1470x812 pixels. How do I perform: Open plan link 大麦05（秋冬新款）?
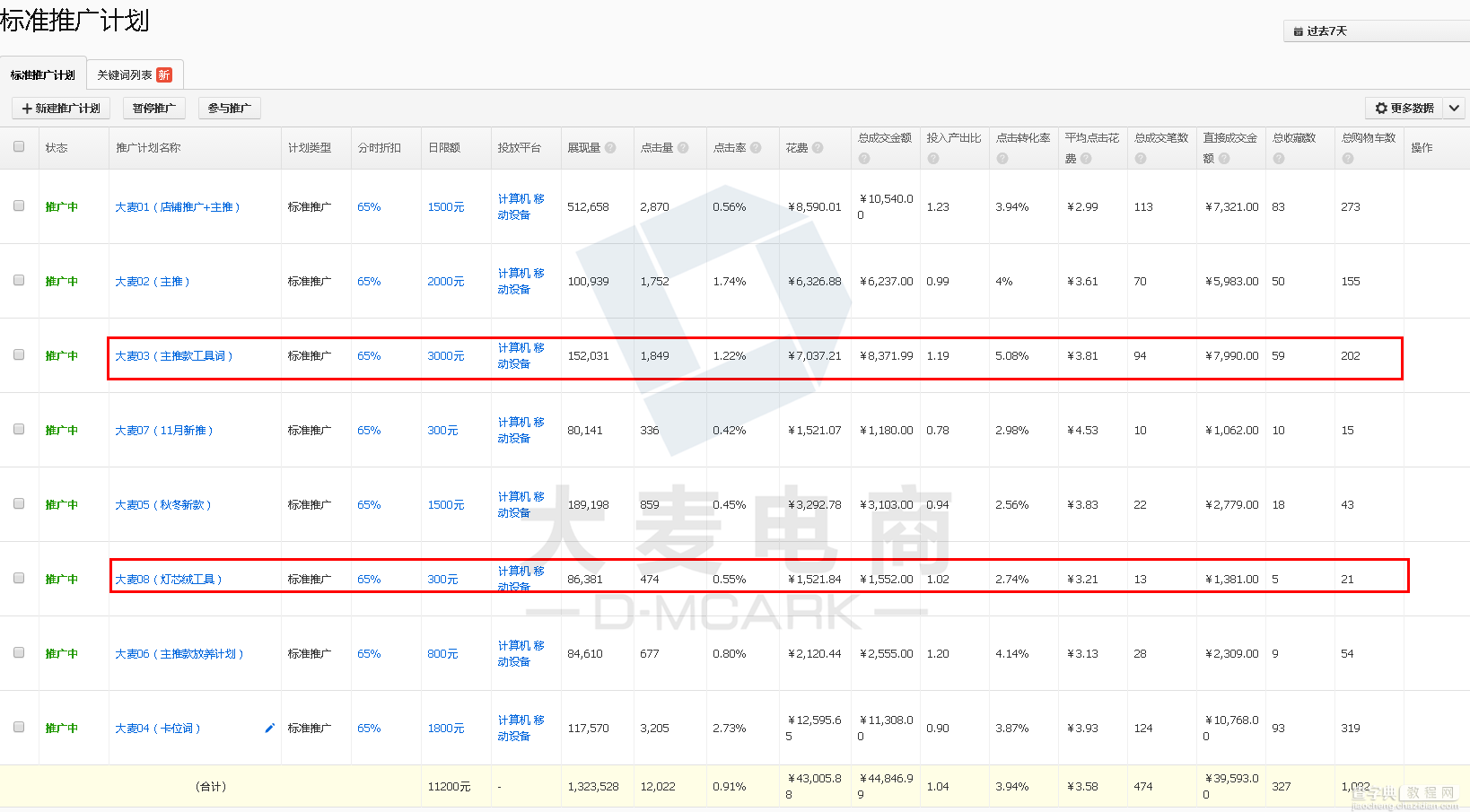pos(163,505)
